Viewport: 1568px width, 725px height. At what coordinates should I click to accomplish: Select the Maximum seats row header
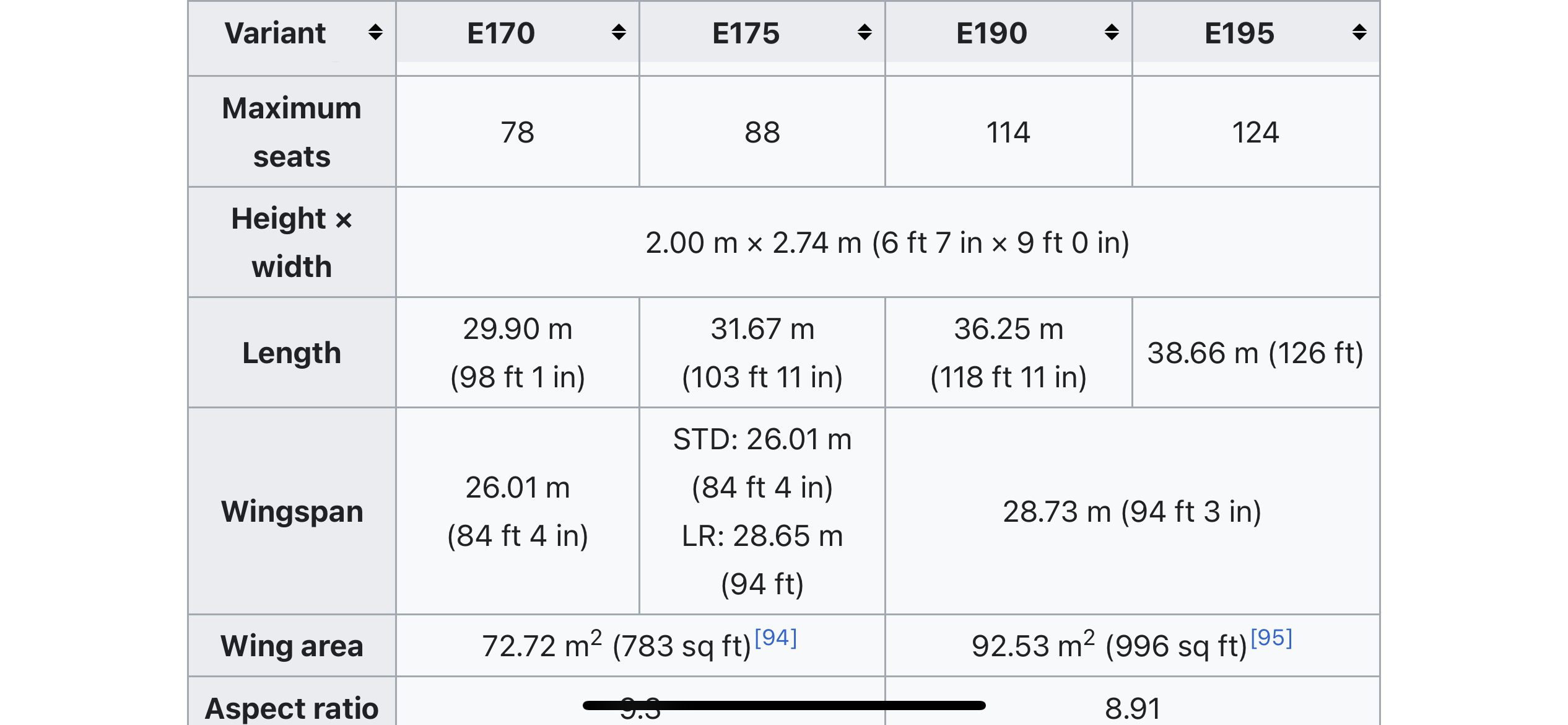click(x=292, y=132)
